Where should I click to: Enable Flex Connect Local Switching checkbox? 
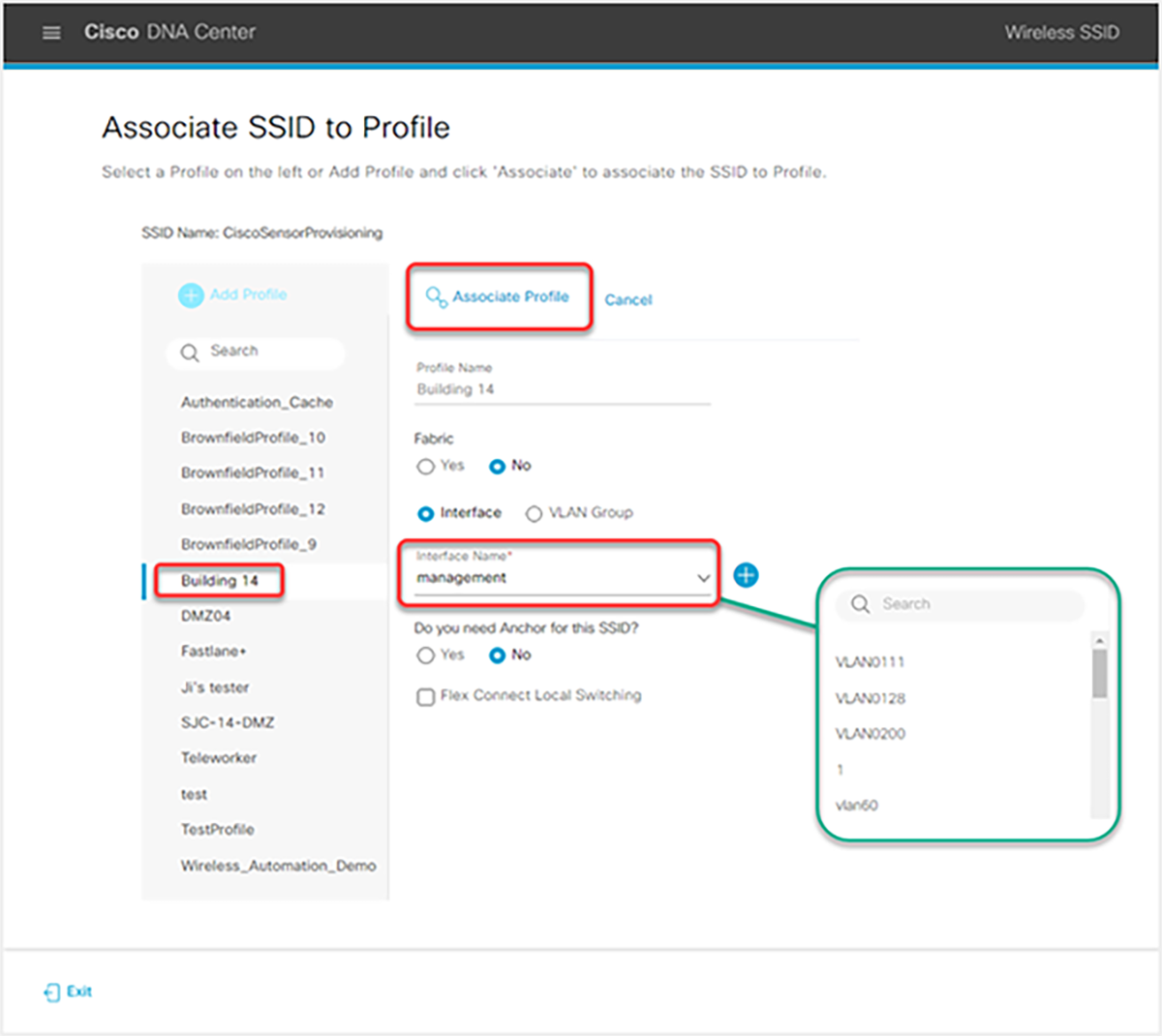tap(425, 697)
